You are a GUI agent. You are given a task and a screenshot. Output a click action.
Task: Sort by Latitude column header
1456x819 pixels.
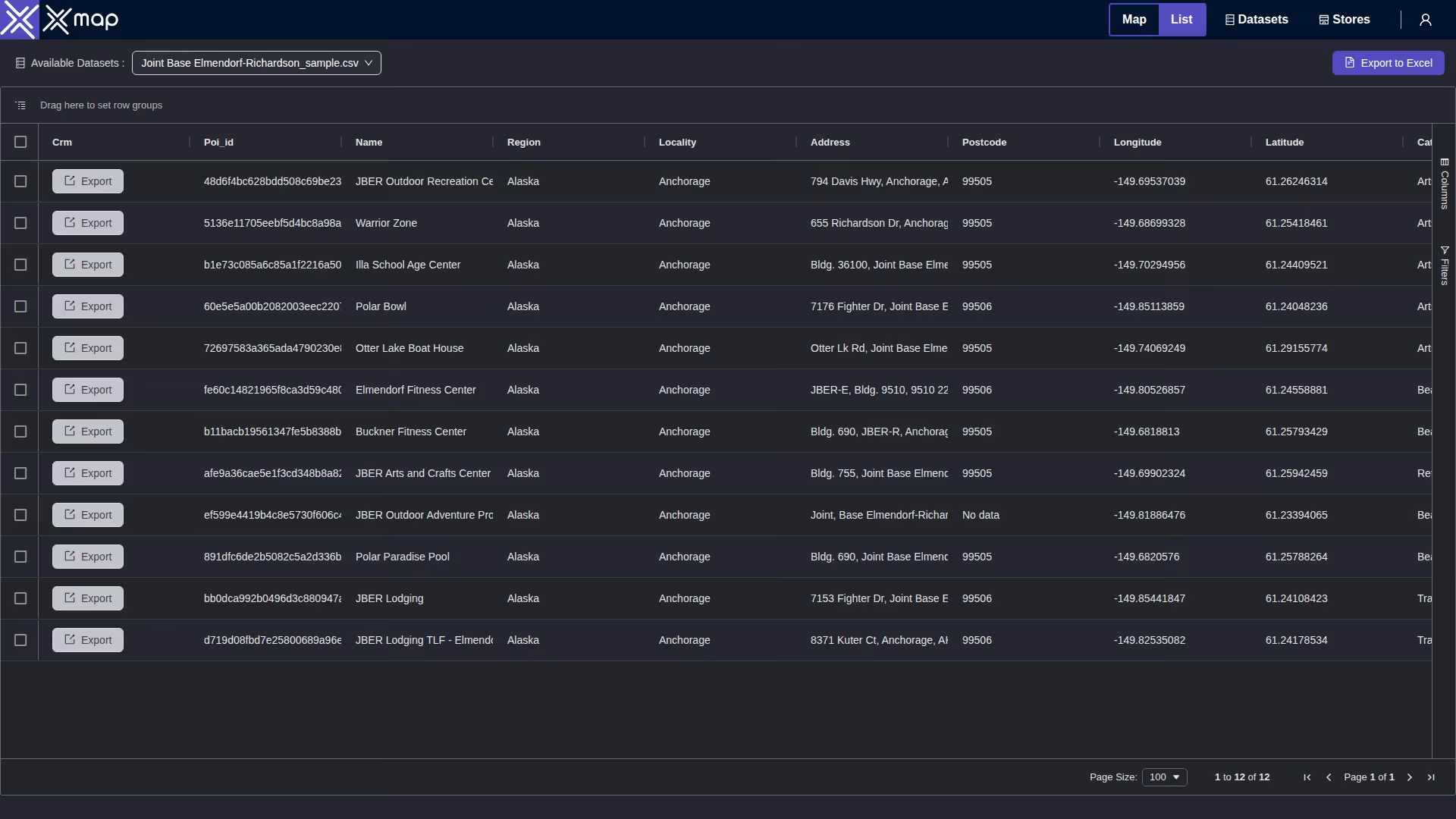click(1285, 143)
